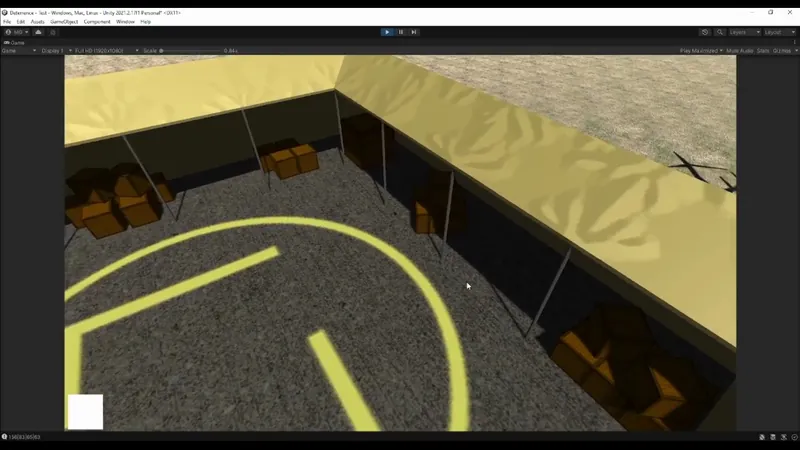Open the Layers dropdown
This screenshot has width=800, height=450.
point(744,32)
